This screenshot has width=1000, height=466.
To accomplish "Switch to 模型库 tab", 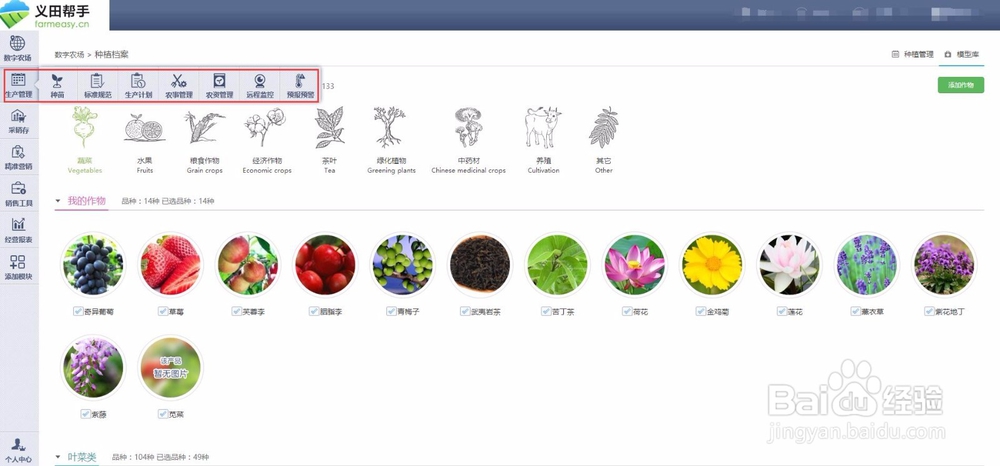I will pos(962,55).
